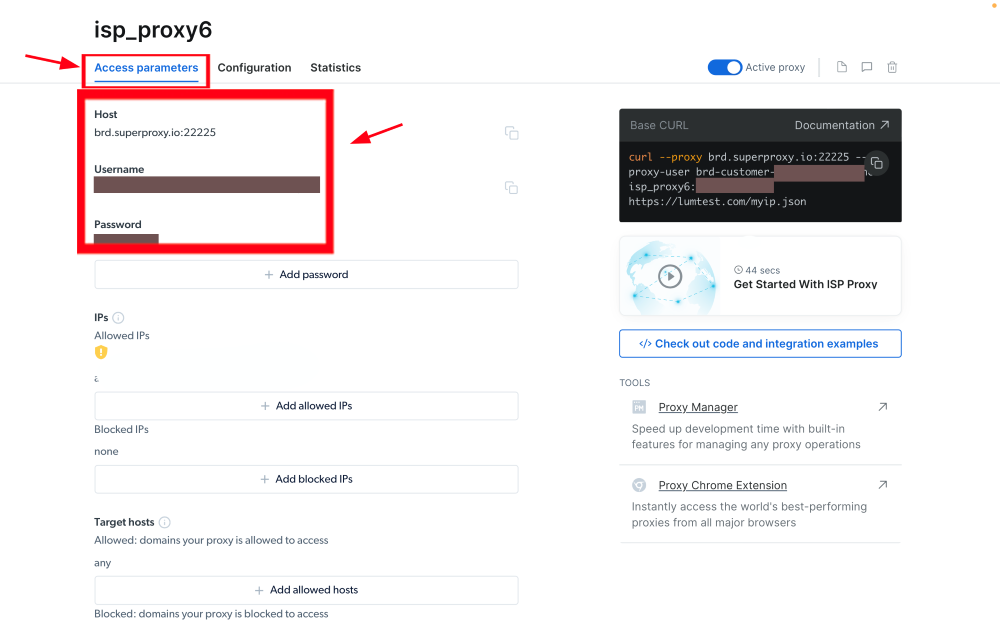Copy the Username using its copy icon
This screenshot has width=1000, height=625.
511,188
